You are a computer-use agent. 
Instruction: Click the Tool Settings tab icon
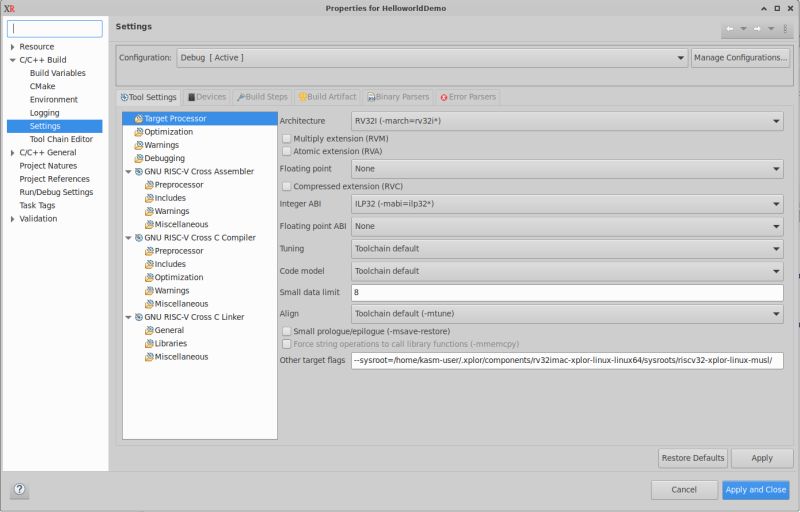coord(124,97)
